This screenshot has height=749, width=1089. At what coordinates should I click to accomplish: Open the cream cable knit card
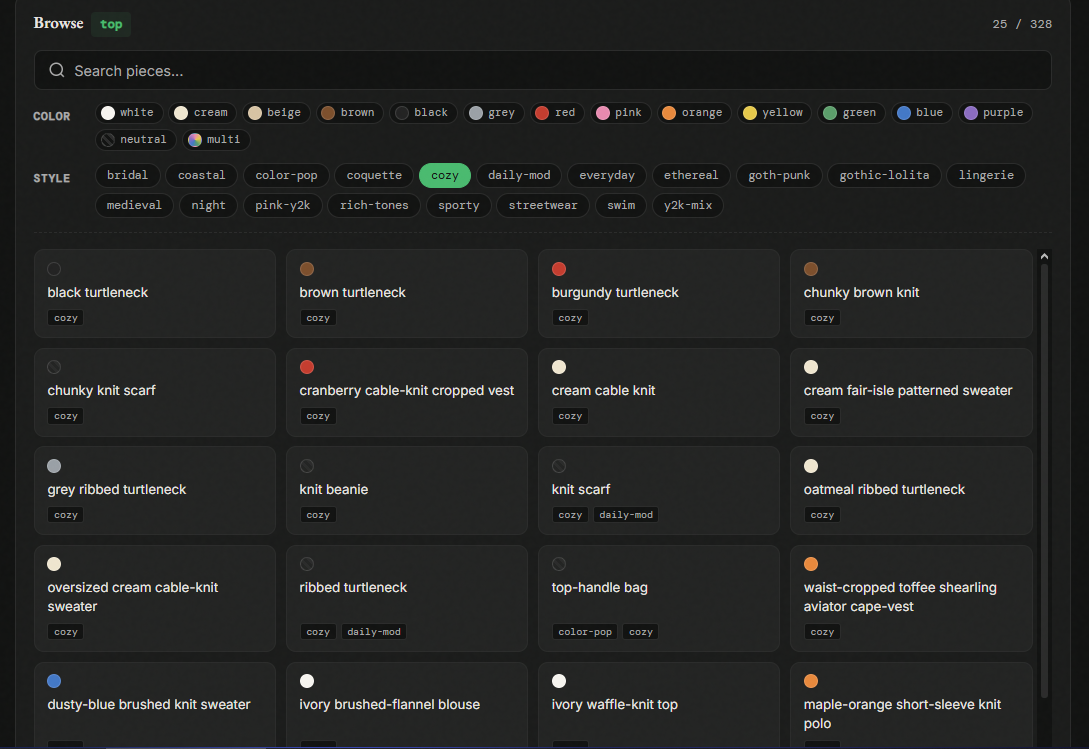(x=659, y=392)
